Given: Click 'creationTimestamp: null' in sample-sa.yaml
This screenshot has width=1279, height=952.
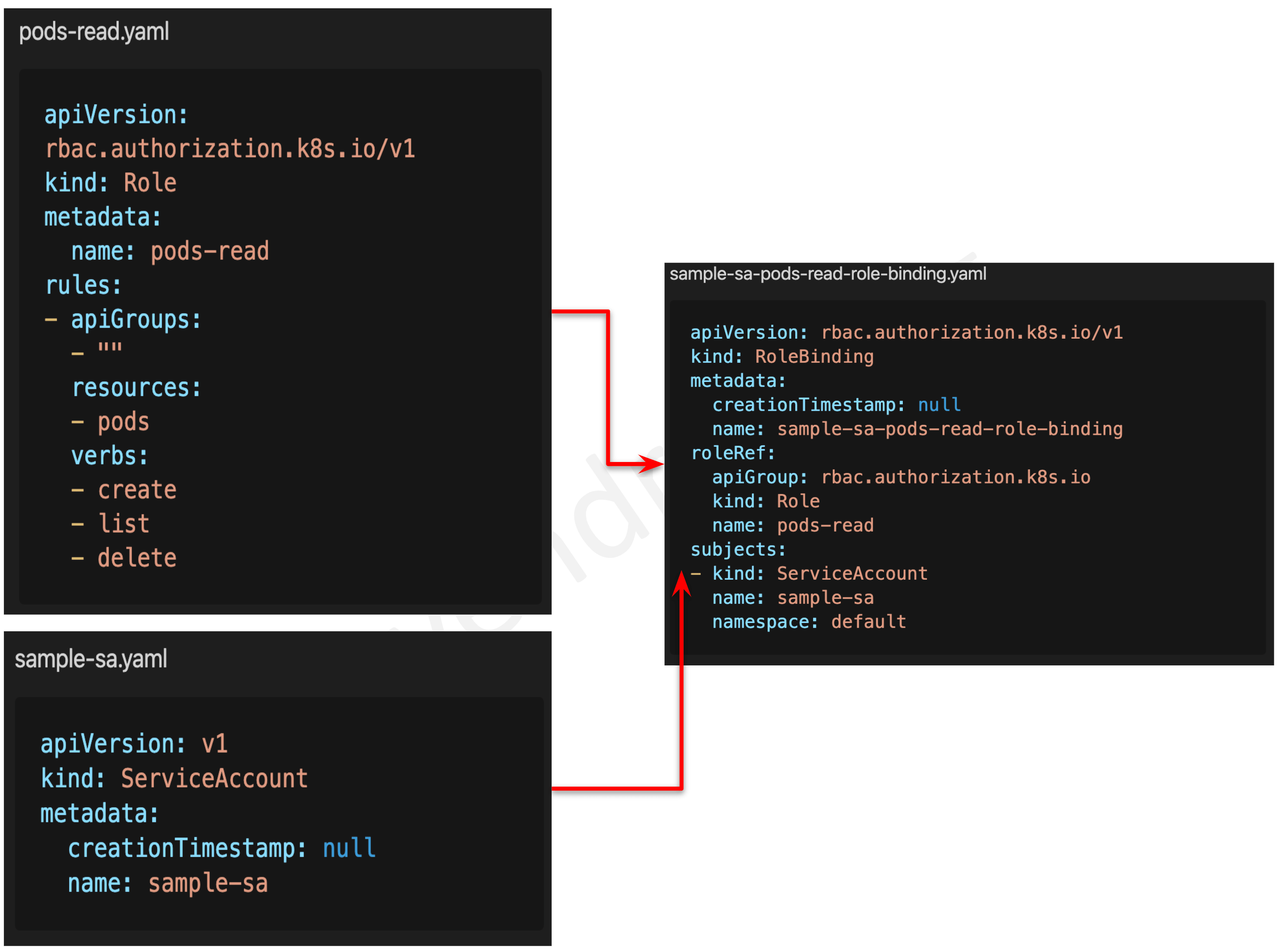Looking at the screenshot, I should pyautogui.click(x=222, y=849).
